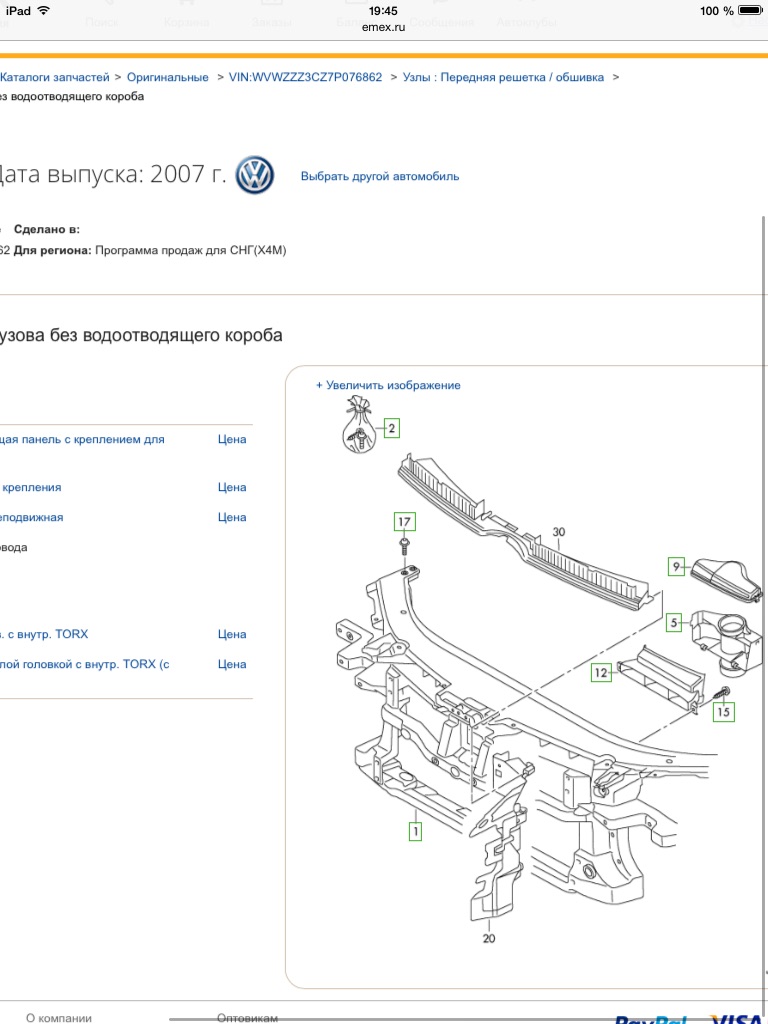
Task: Open Оригинальные breadcrumb link
Action: (x=168, y=77)
